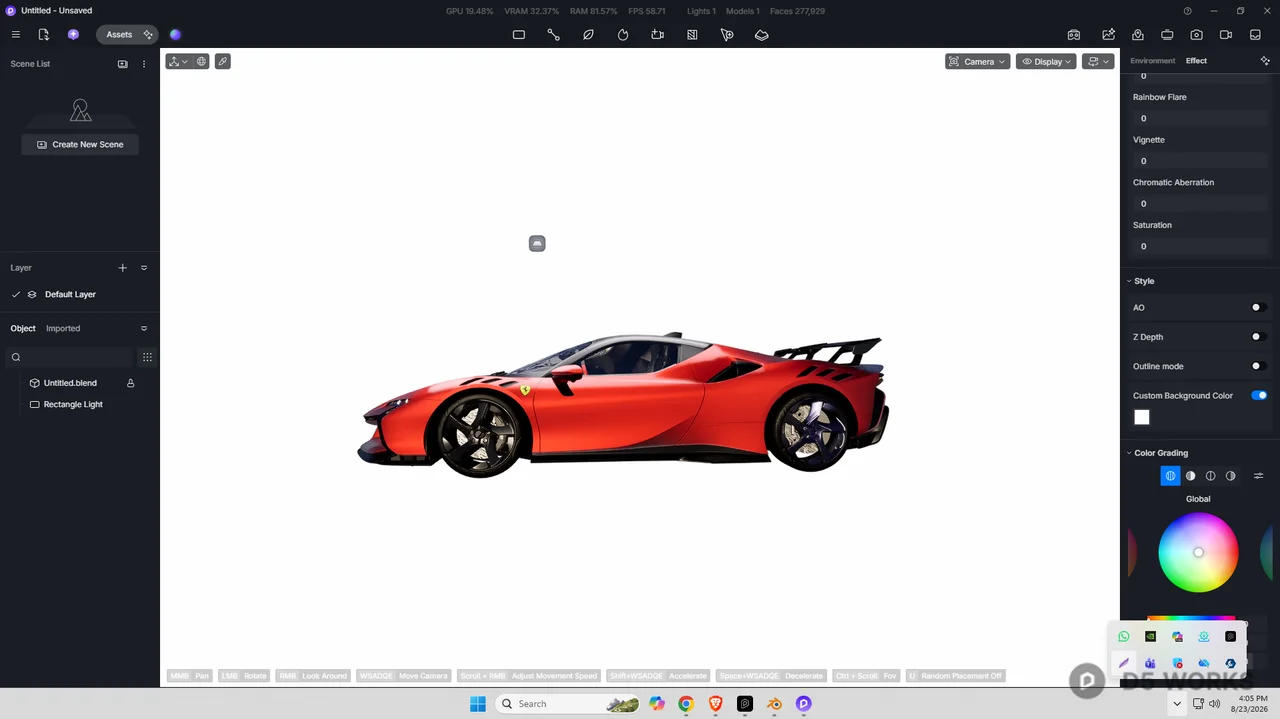Open the purple AI assistant icon
Screen dimensions: 1280x719
pyautogui.click(x=73, y=34)
